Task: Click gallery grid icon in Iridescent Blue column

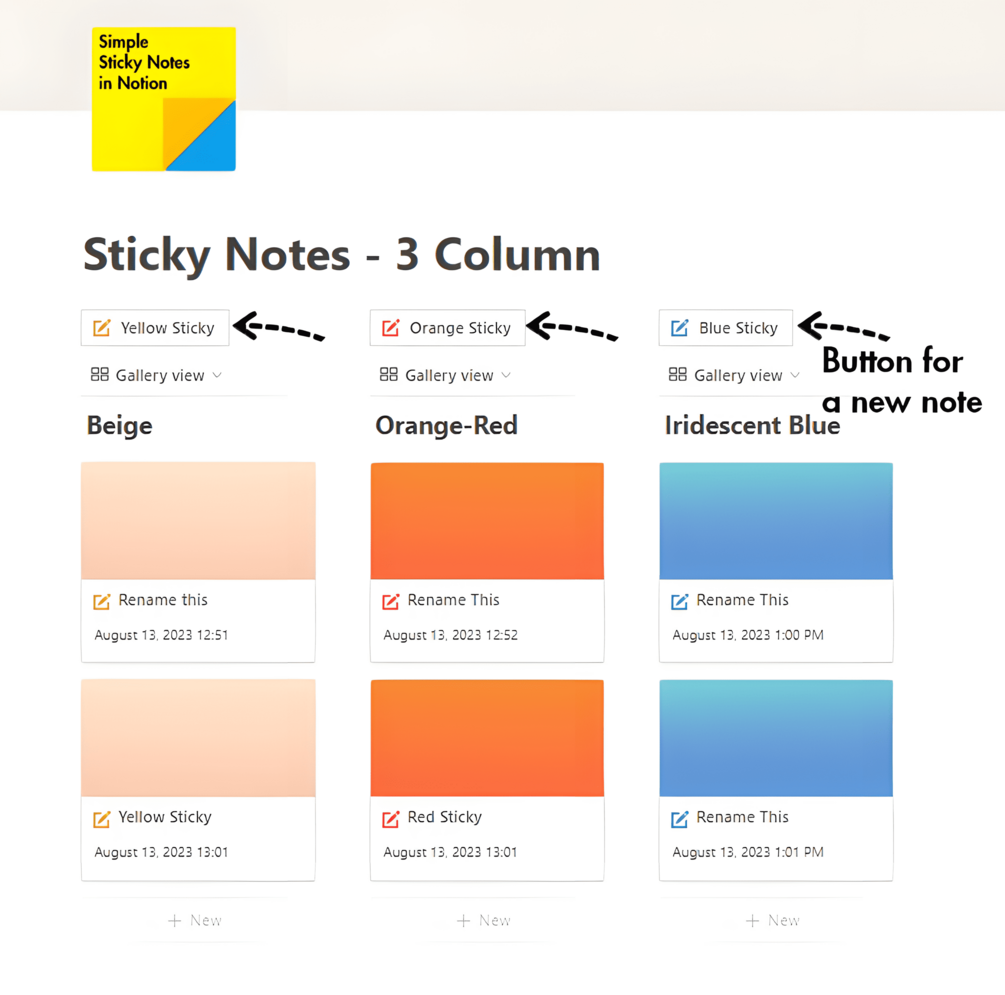Action: coord(678,375)
